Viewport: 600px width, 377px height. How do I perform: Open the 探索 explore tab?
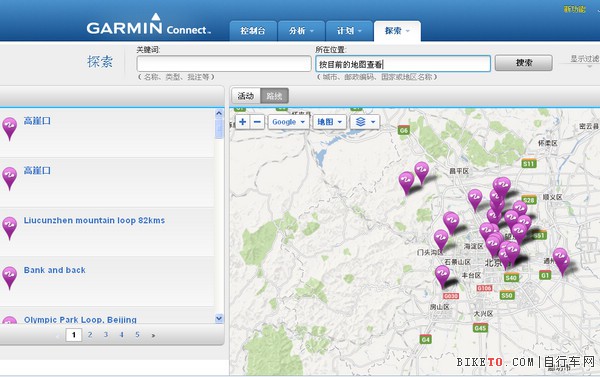click(397, 31)
